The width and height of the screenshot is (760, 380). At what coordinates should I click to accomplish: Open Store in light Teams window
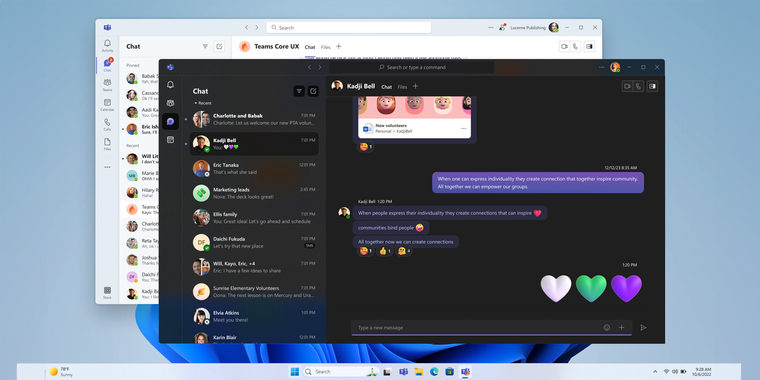click(x=107, y=292)
